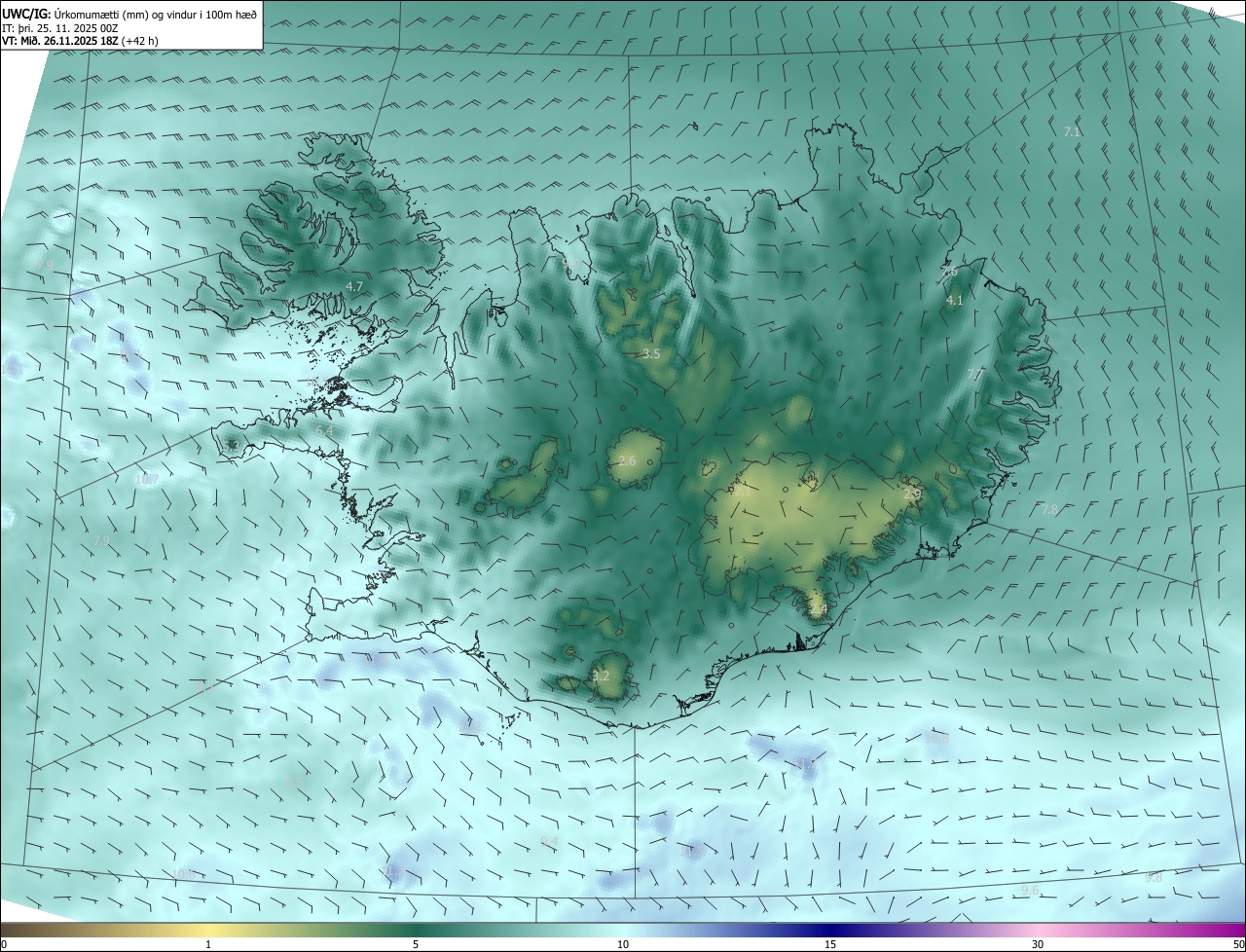Screen dimensions: 1246x952
Task: Click the yellow color band at scale value 1
Action: (208, 930)
